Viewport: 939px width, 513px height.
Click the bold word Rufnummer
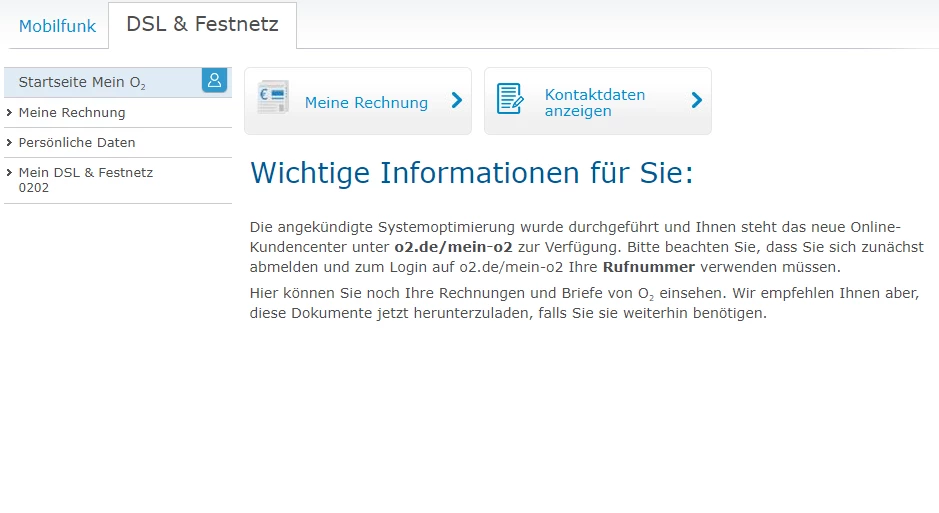[649, 267]
